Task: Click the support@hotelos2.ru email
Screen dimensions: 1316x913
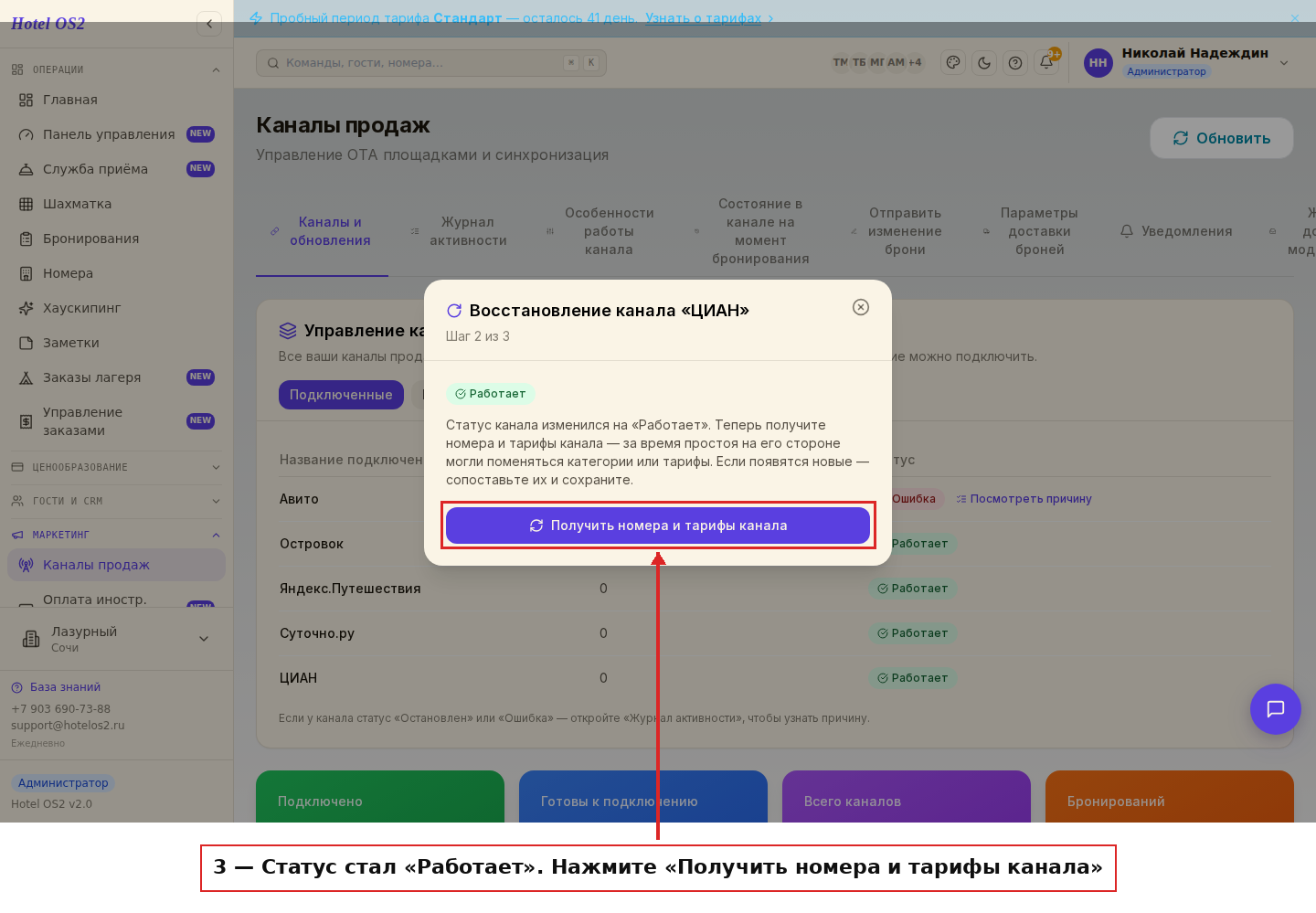Action: [x=68, y=726]
